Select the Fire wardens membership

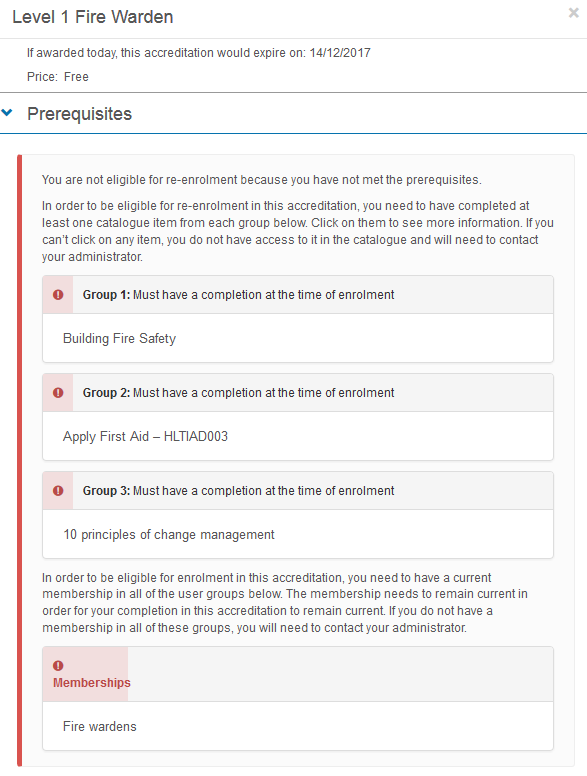coord(99,727)
